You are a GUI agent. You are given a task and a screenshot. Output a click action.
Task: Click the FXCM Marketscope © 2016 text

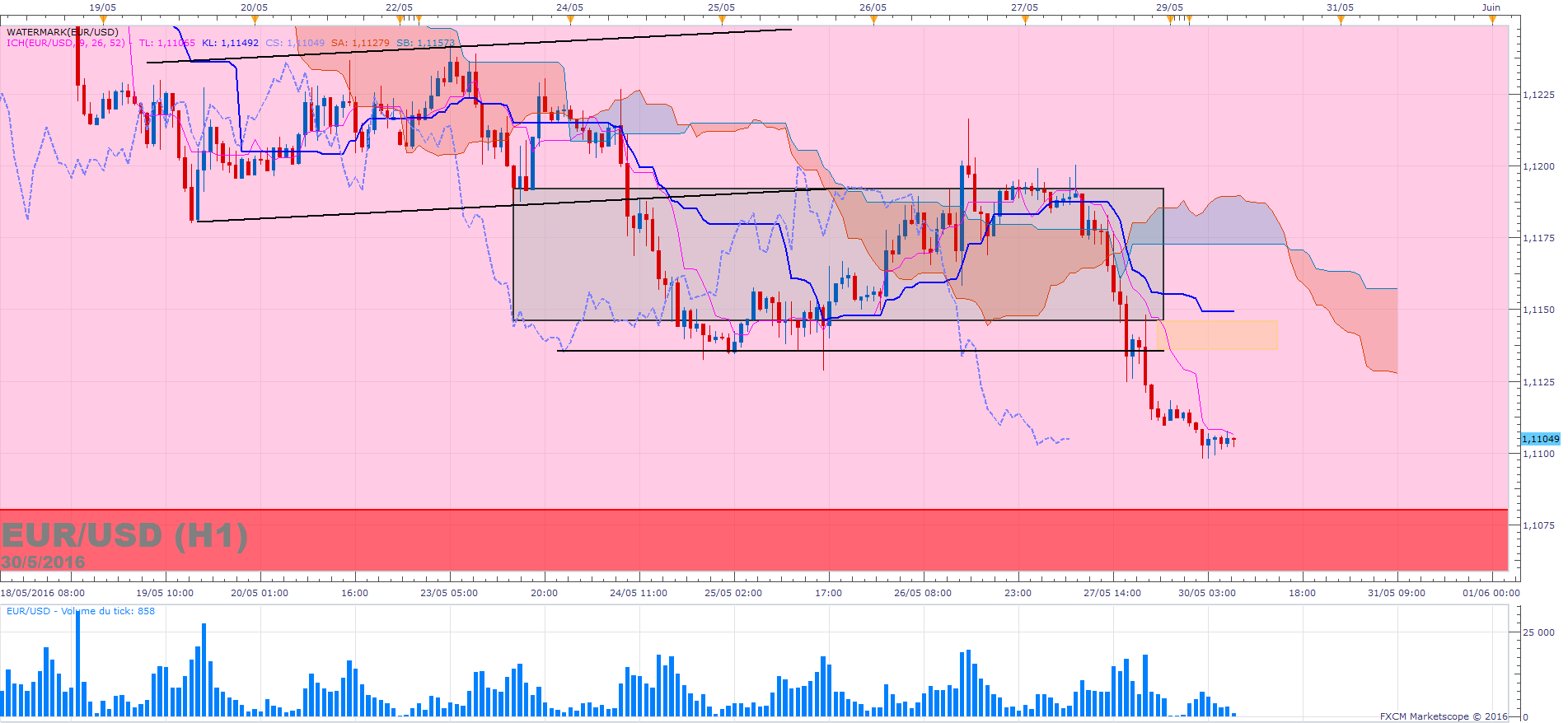pos(1443,716)
